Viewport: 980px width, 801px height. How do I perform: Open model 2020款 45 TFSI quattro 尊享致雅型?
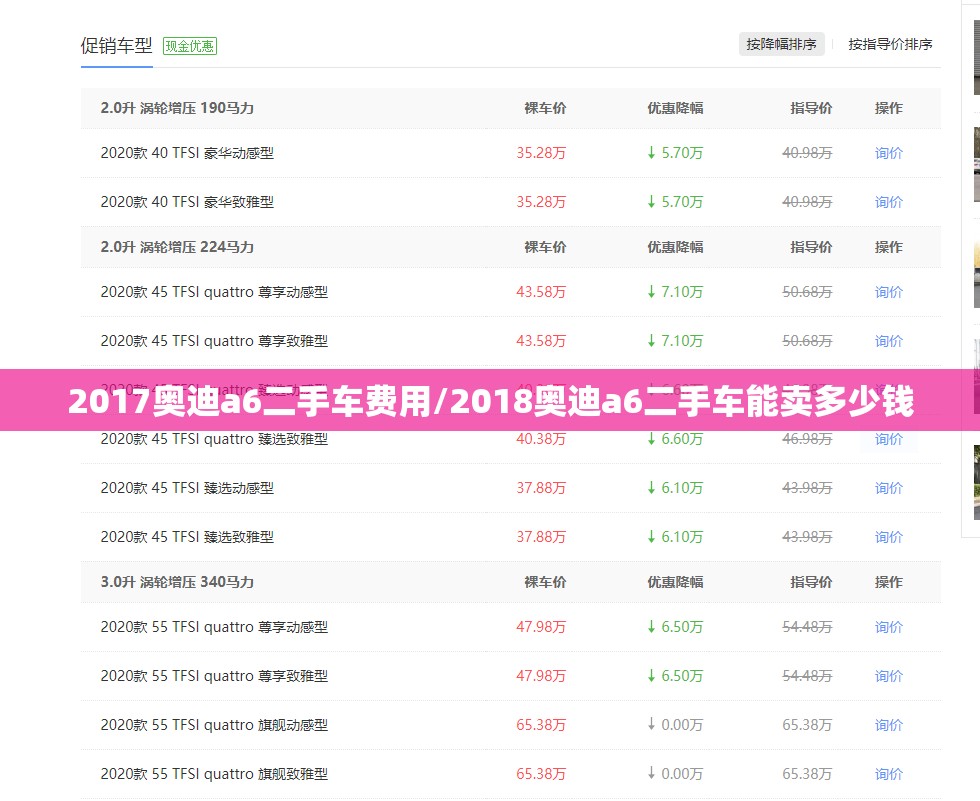pyautogui.click(x=214, y=341)
